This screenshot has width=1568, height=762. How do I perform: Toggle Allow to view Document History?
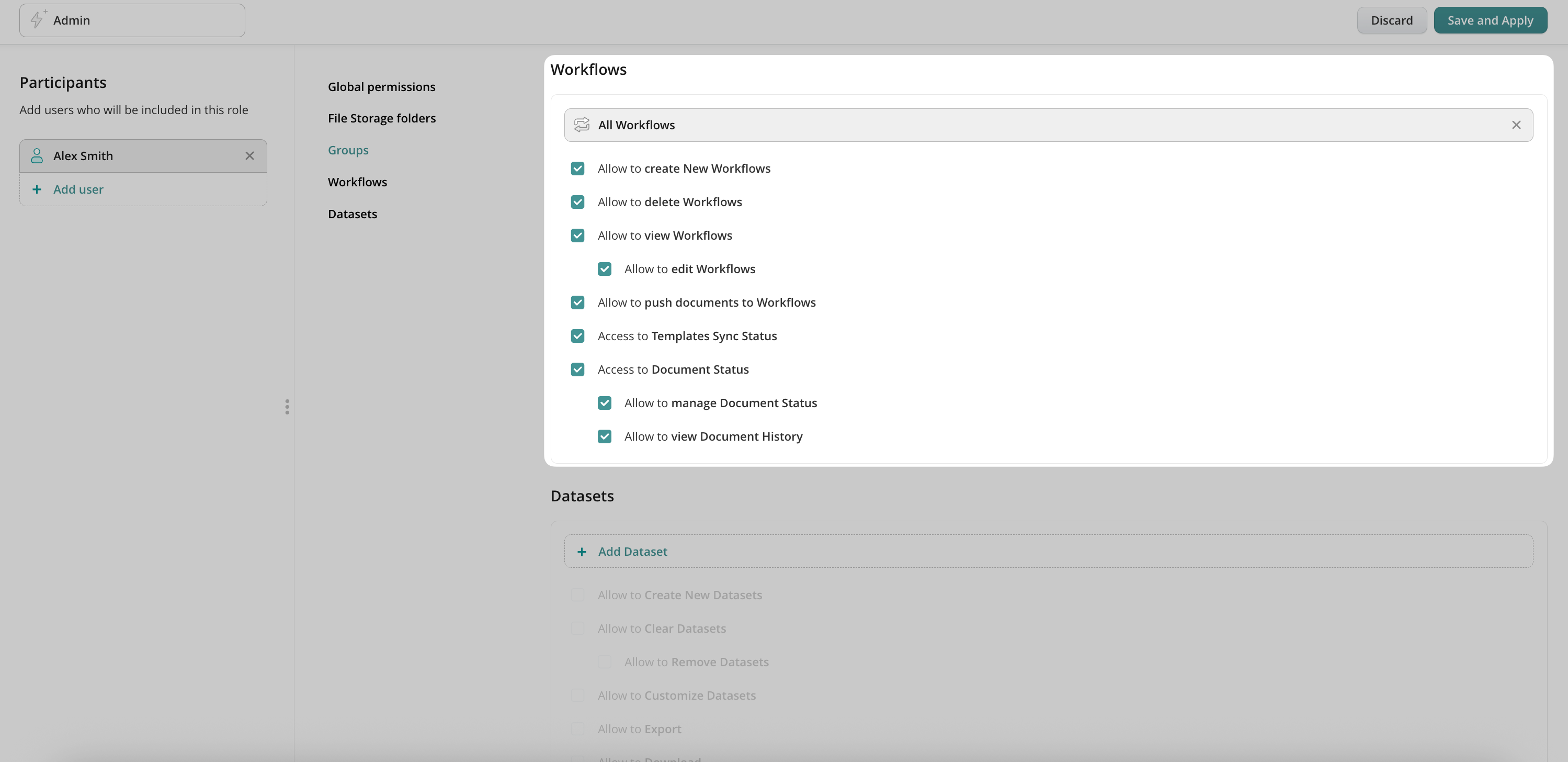pyautogui.click(x=605, y=436)
